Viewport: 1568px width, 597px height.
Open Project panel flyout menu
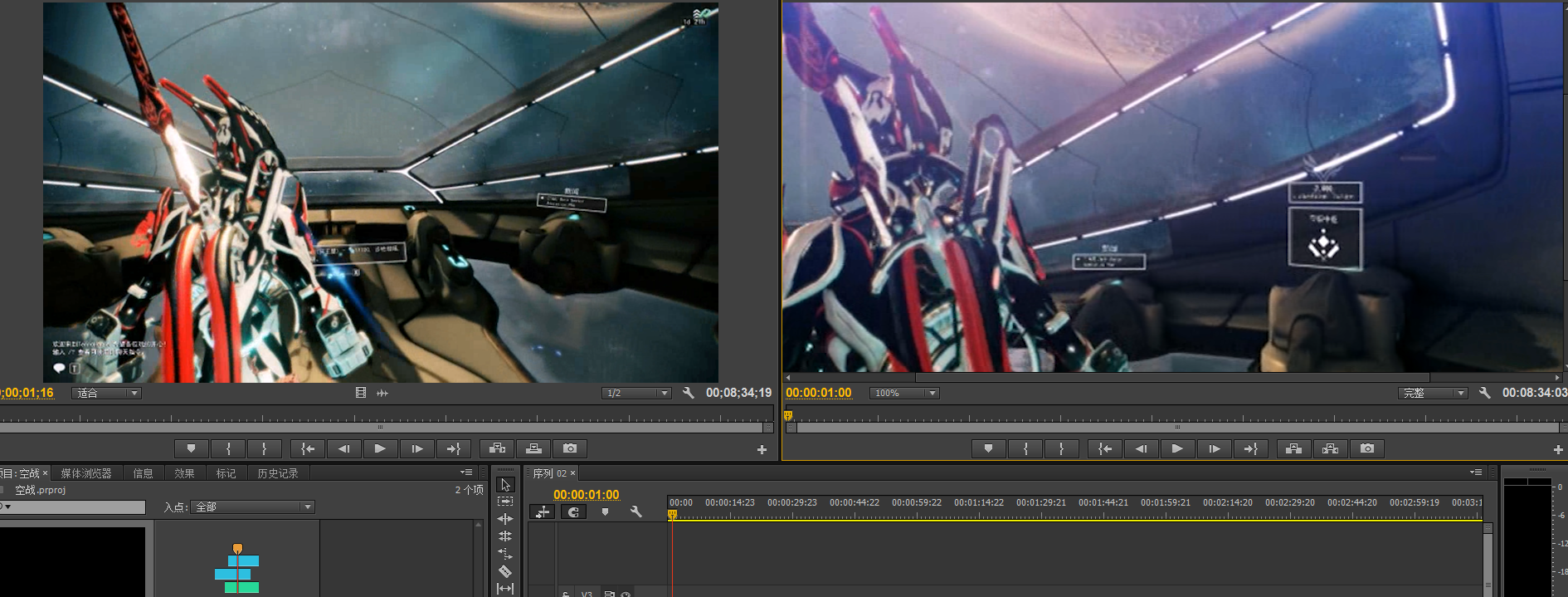point(467,472)
